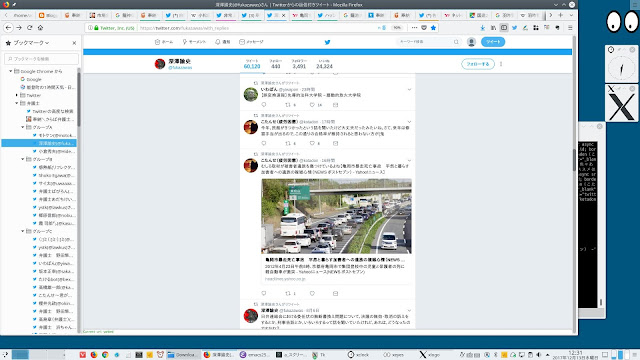Select the フォロー 440 profile tab
The height and width of the screenshot is (360, 640).
click(276, 64)
